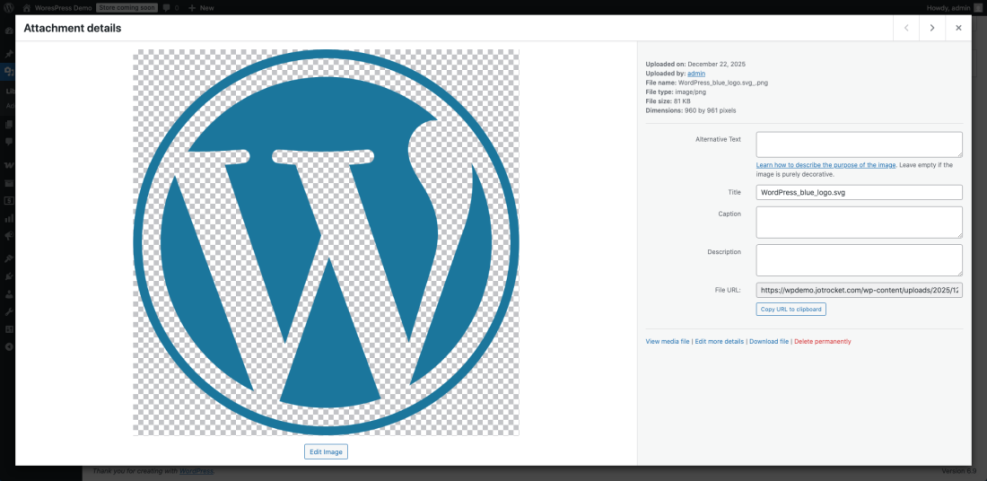This screenshot has width=987, height=481.
Task: Click Copy URL to clipboard button
Action: [x=791, y=309]
